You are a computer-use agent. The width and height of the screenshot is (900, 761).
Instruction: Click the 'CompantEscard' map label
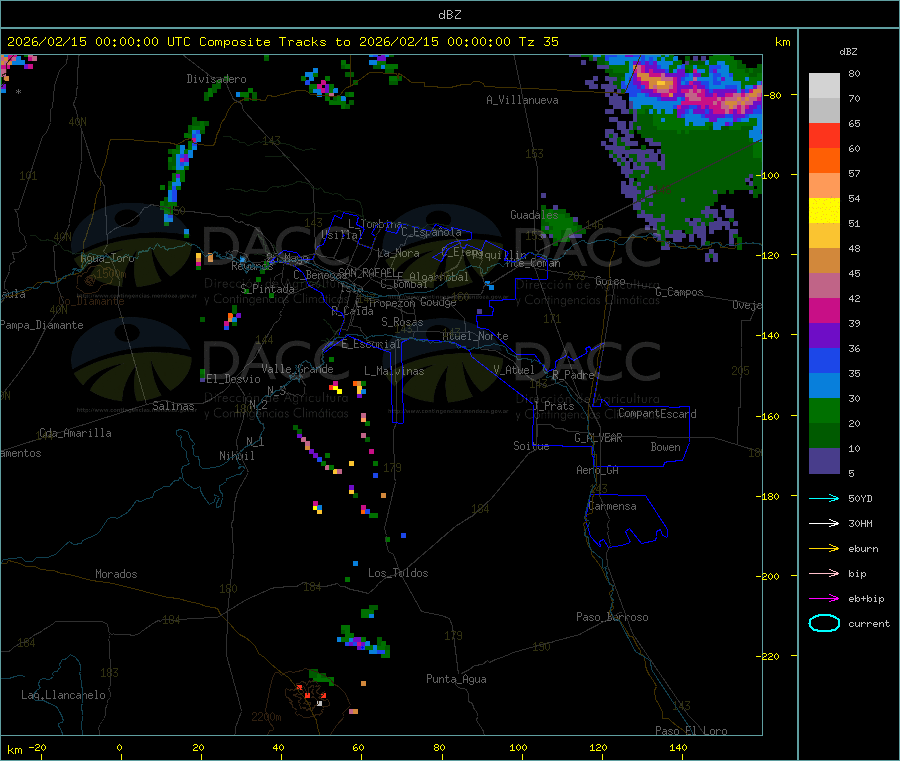[x=657, y=414]
